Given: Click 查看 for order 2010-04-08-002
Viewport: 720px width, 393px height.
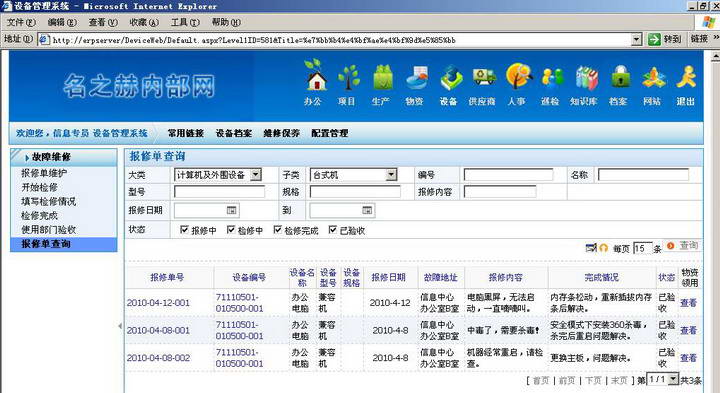Looking at the screenshot, I should pos(688,358).
